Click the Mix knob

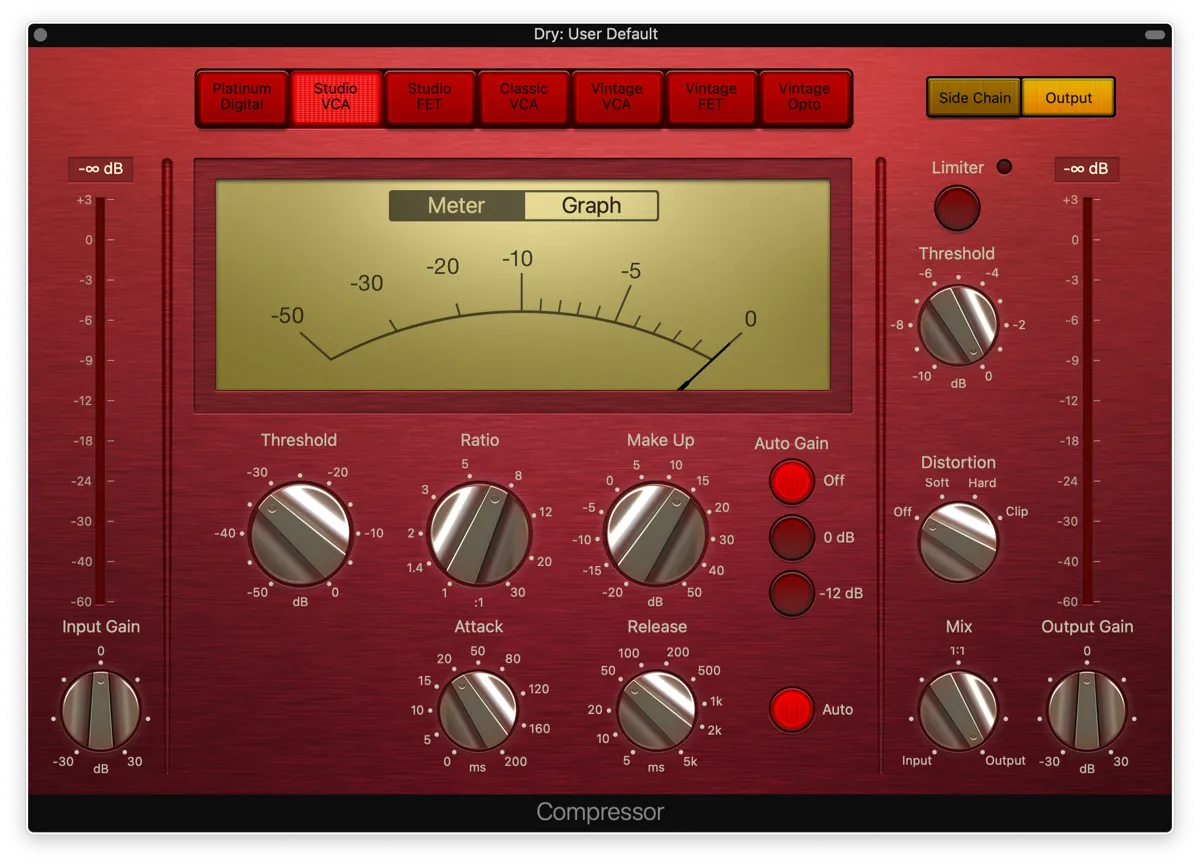pos(957,710)
